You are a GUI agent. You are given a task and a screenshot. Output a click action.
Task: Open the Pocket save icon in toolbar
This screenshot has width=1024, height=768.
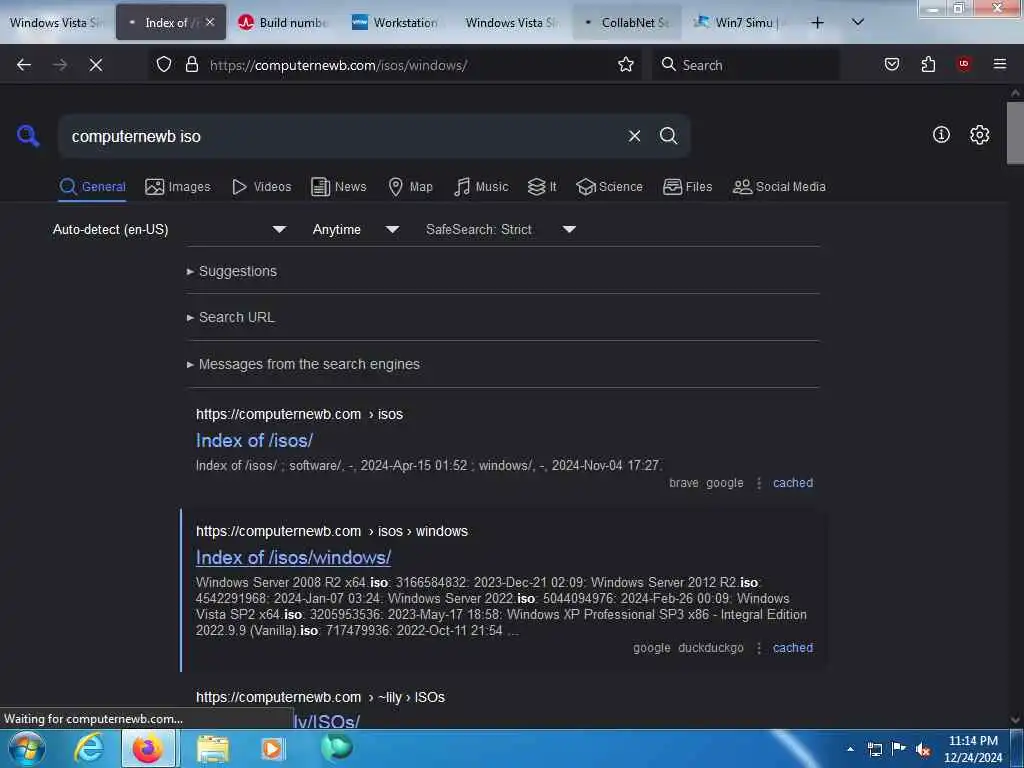[x=892, y=64]
